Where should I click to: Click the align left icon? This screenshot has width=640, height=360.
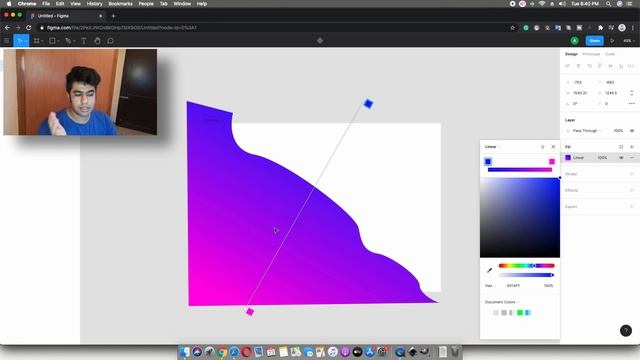[x=568, y=66]
